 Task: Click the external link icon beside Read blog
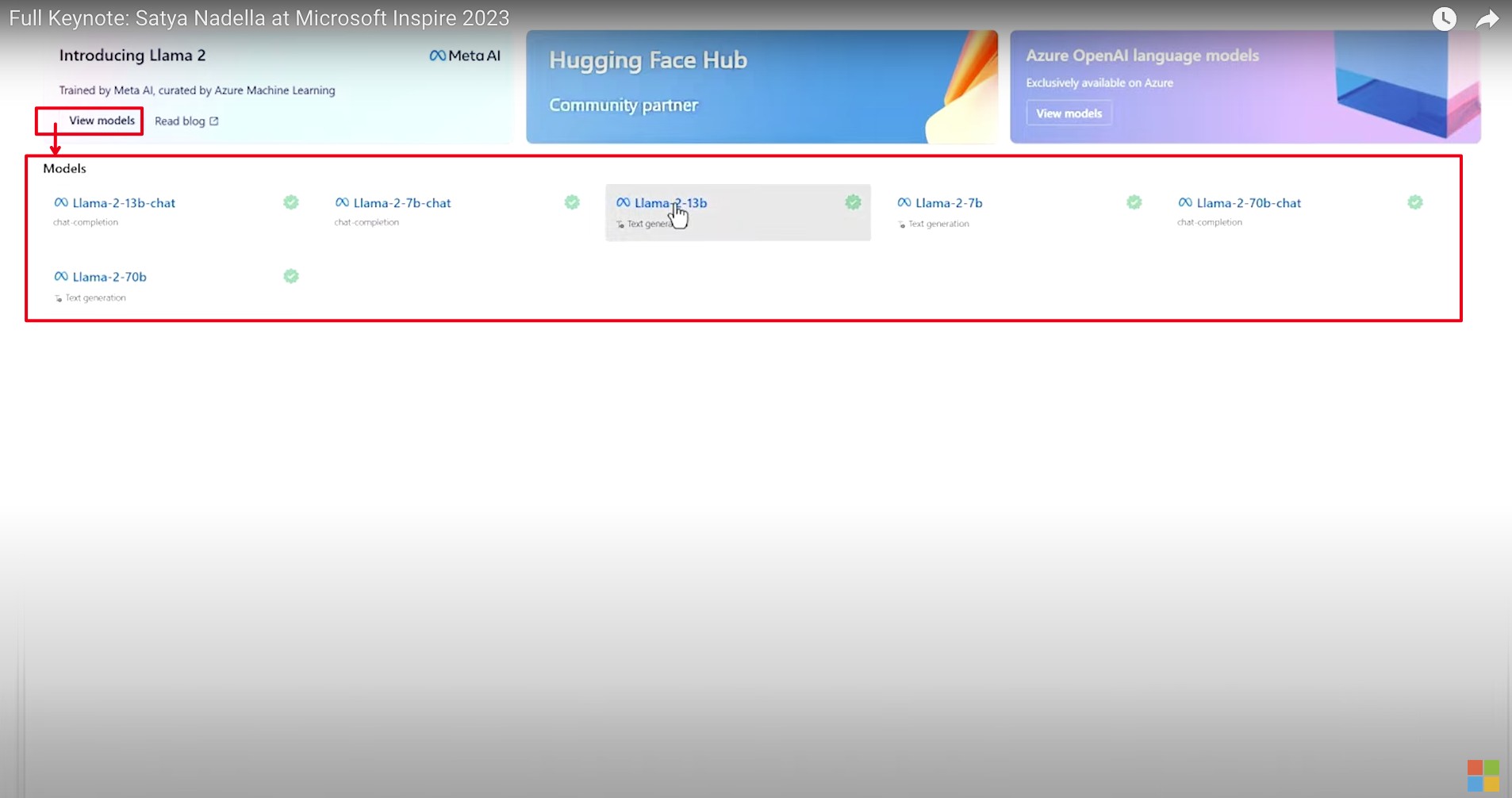tap(214, 121)
